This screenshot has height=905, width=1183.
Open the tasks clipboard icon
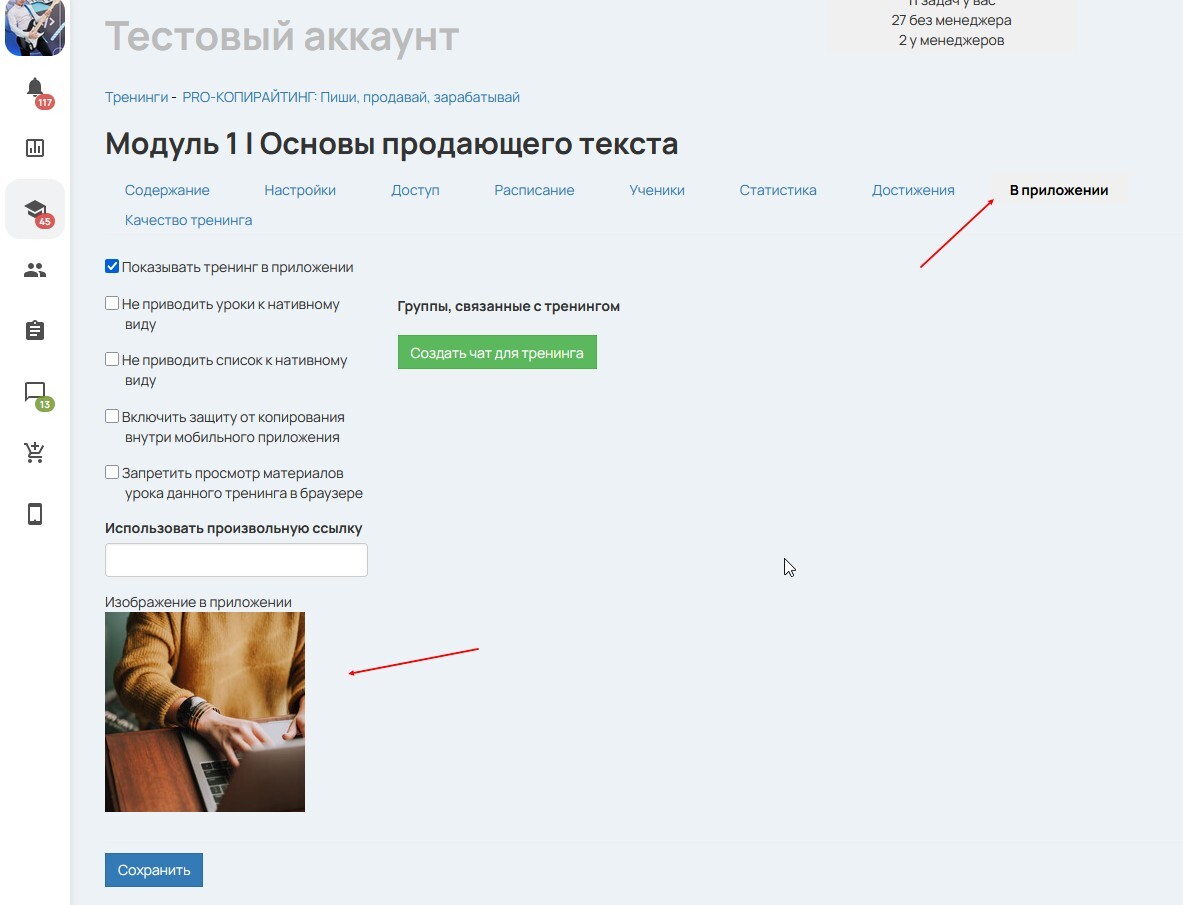point(35,331)
